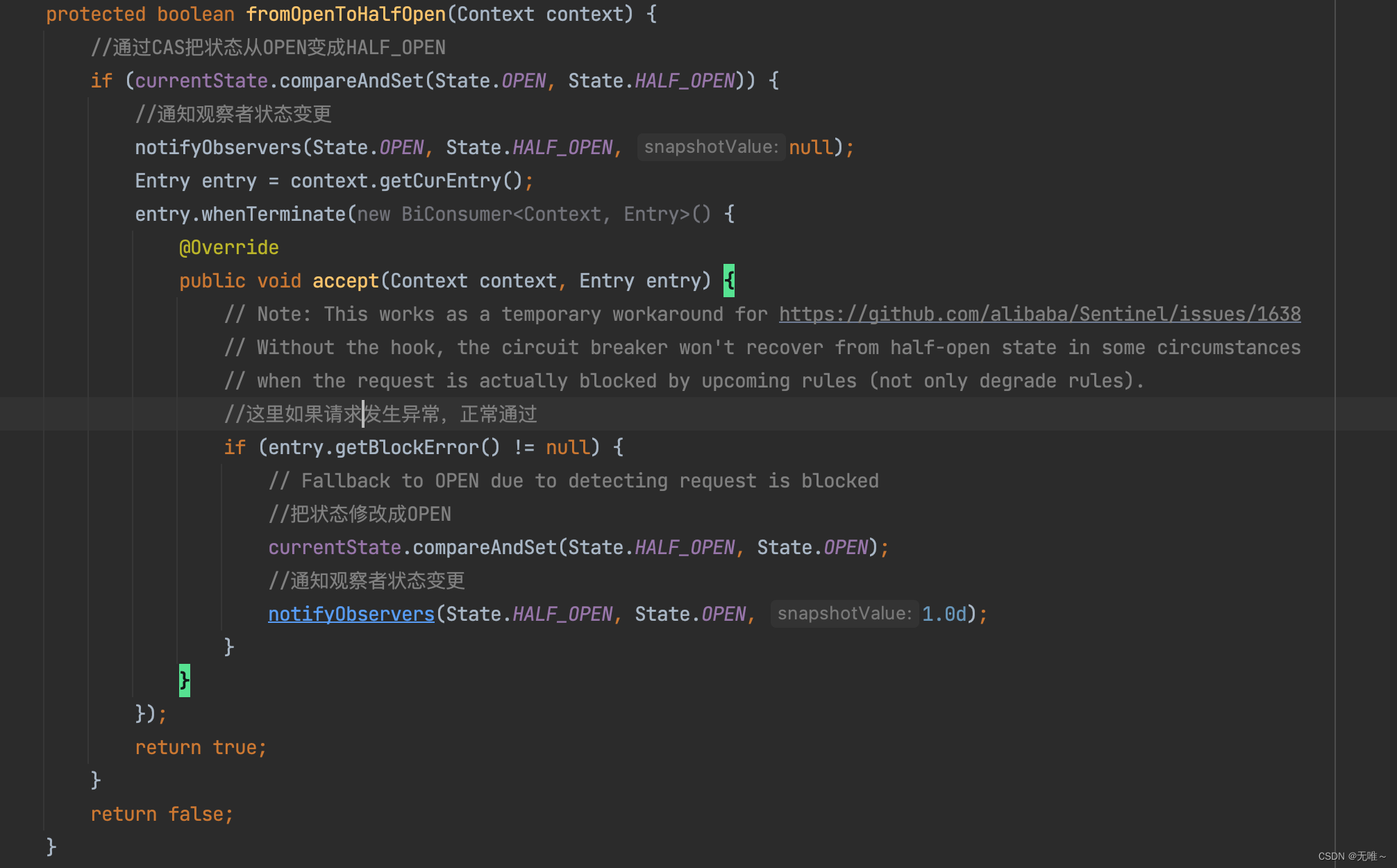Click the 'protected' keyword

(96, 14)
